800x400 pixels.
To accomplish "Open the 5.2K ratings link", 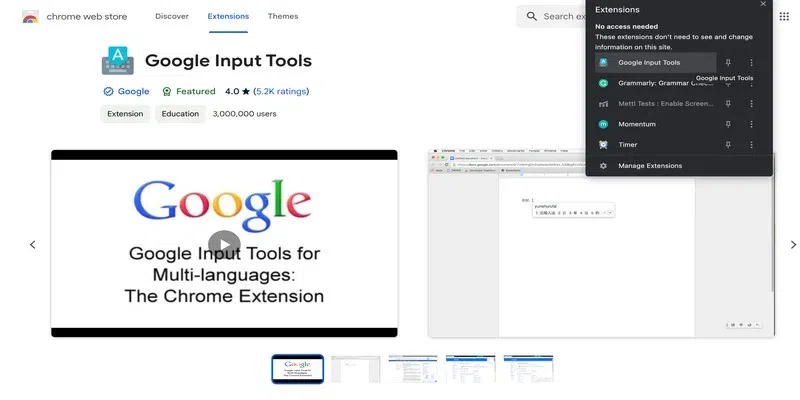I will (x=281, y=91).
